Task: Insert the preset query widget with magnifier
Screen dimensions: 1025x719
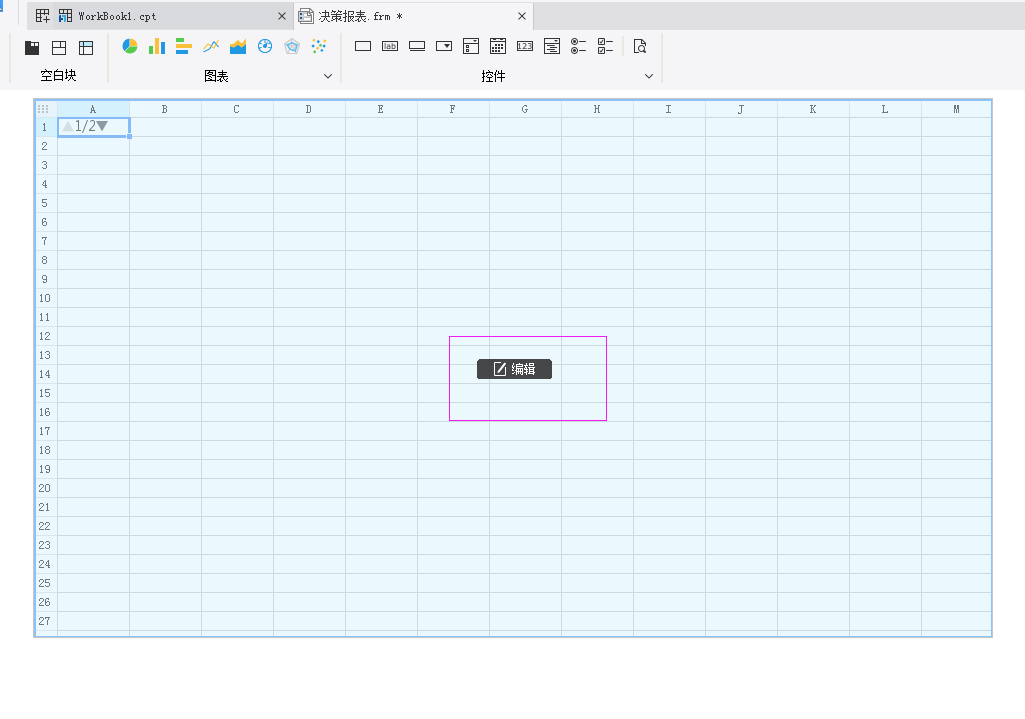Action: pos(640,46)
